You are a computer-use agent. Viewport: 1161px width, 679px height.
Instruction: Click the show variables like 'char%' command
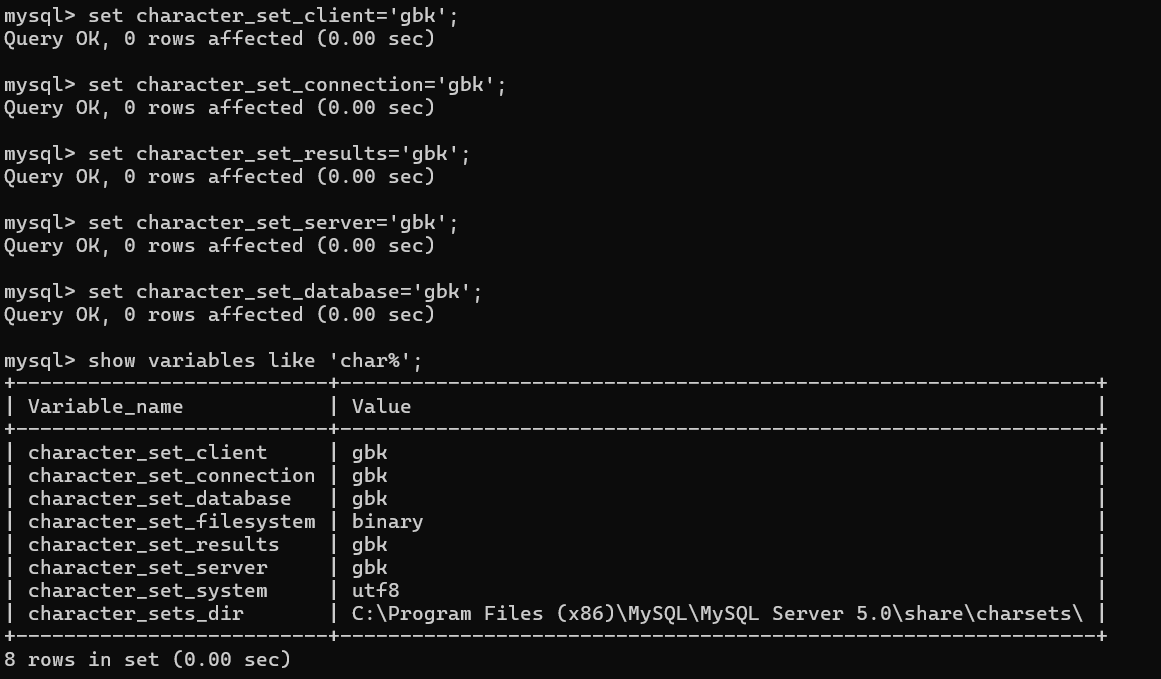tap(255, 361)
